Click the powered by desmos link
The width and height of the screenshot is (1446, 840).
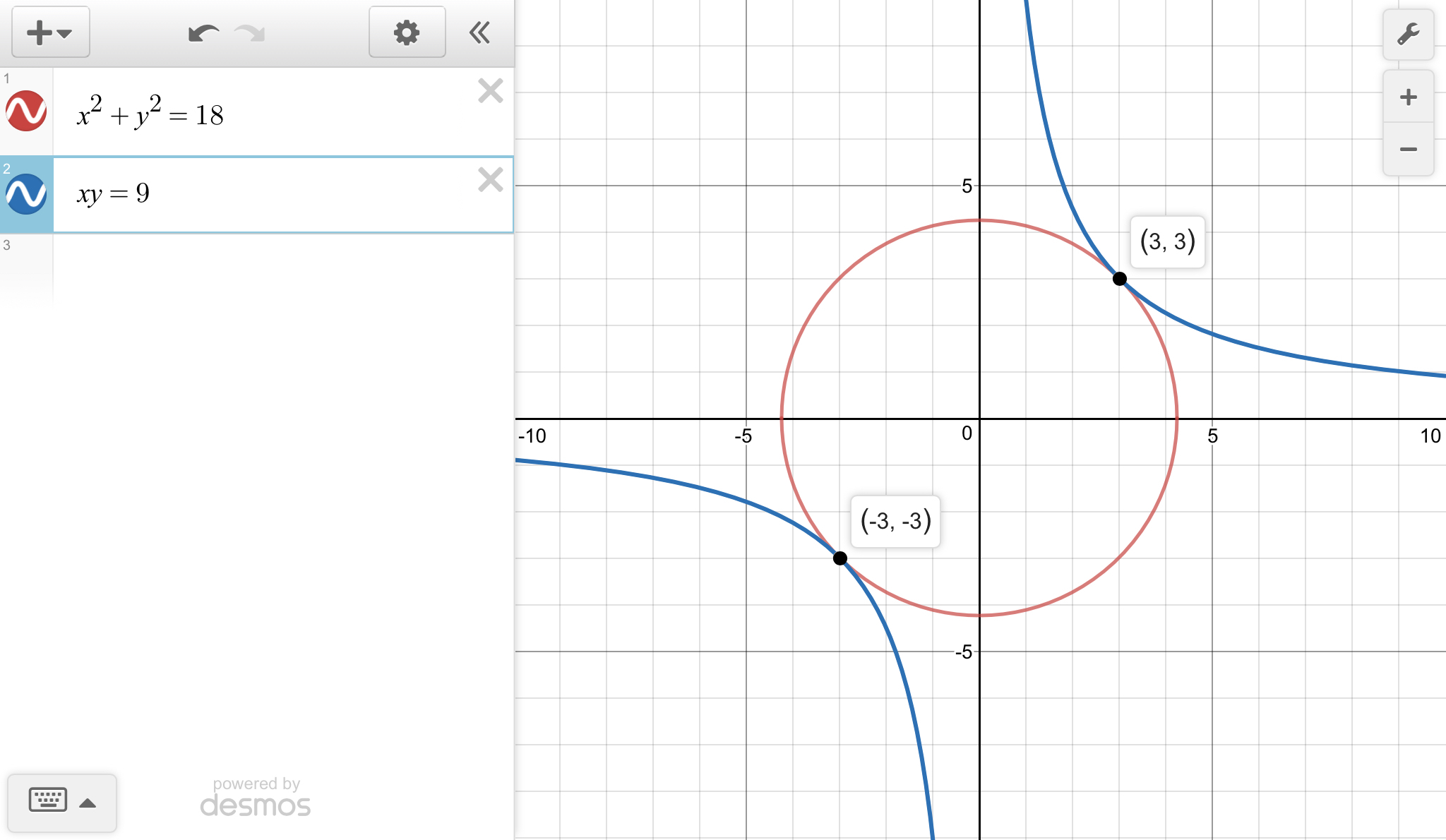pos(256,798)
